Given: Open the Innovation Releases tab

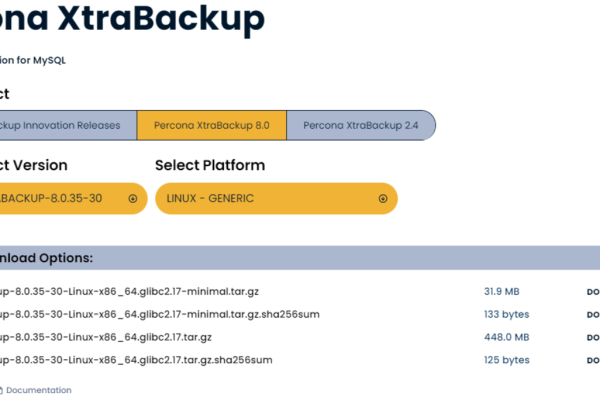Looking at the screenshot, I should click(x=65, y=125).
